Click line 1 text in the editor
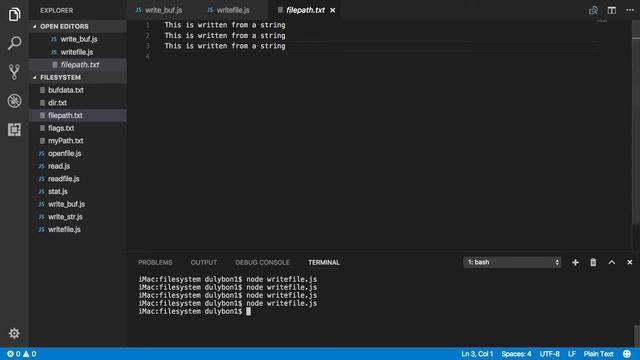The height and width of the screenshot is (360, 640). pyautogui.click(x=225, y=25)
